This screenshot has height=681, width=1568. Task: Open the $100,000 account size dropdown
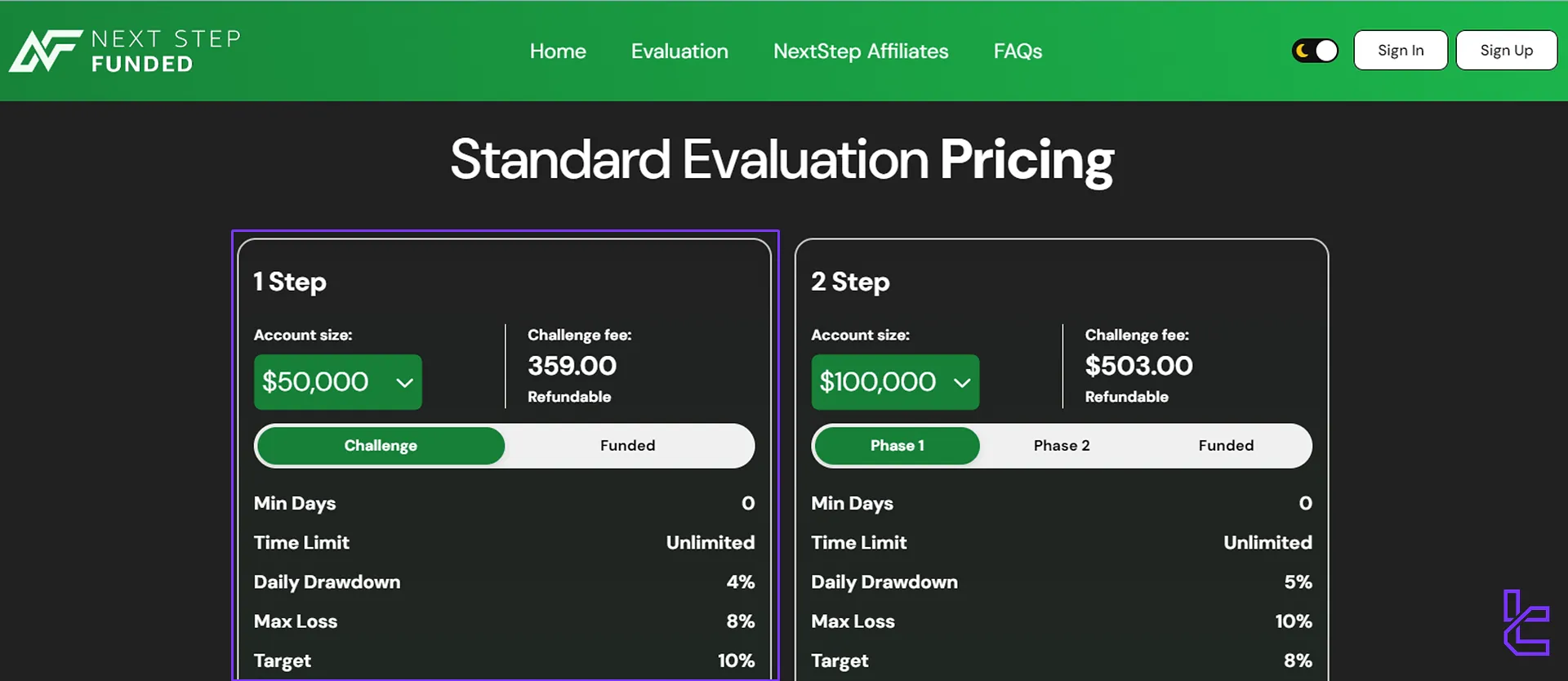(894, 381)
